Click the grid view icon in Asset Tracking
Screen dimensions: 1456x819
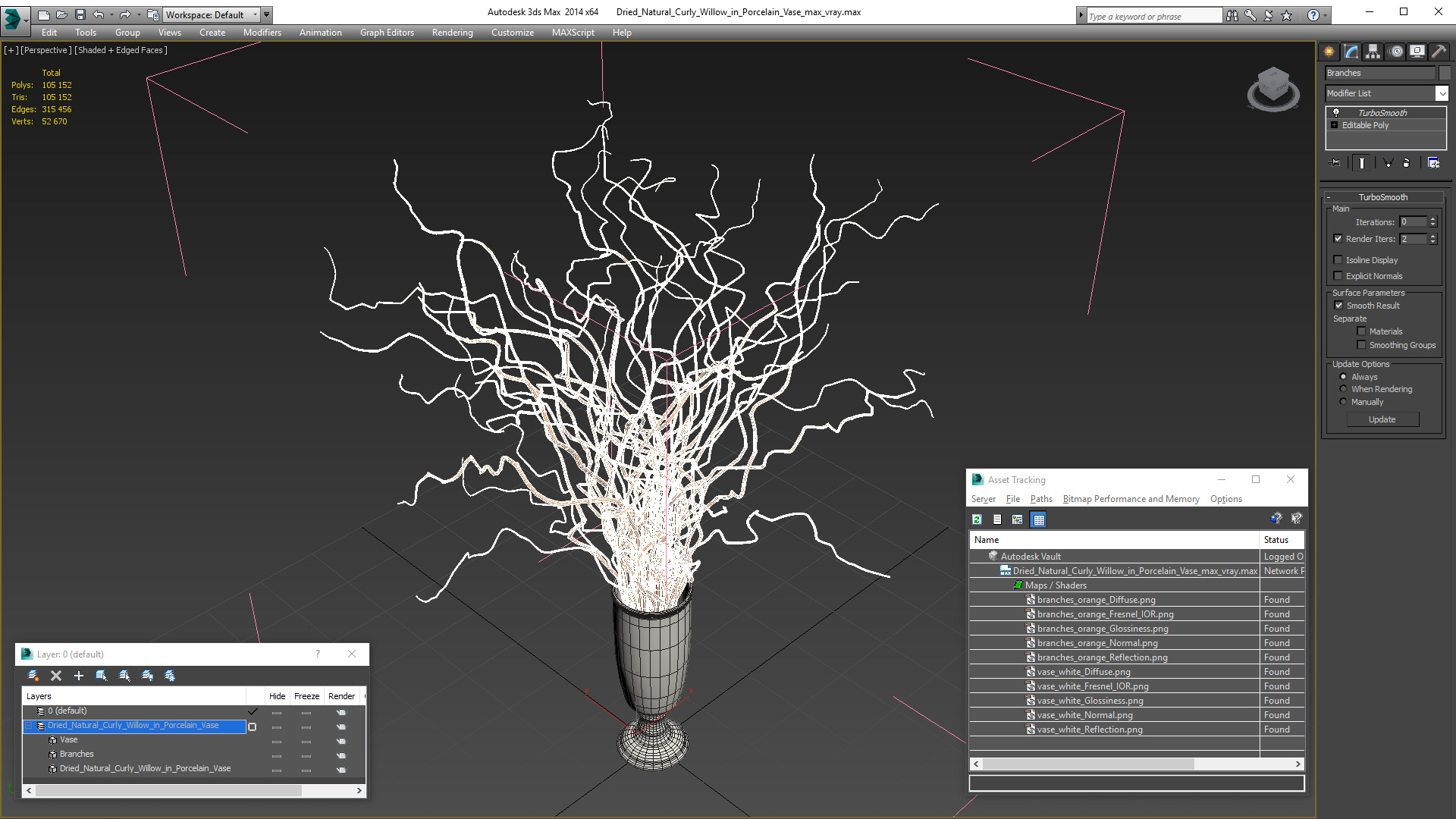[x=1038, y=519]
